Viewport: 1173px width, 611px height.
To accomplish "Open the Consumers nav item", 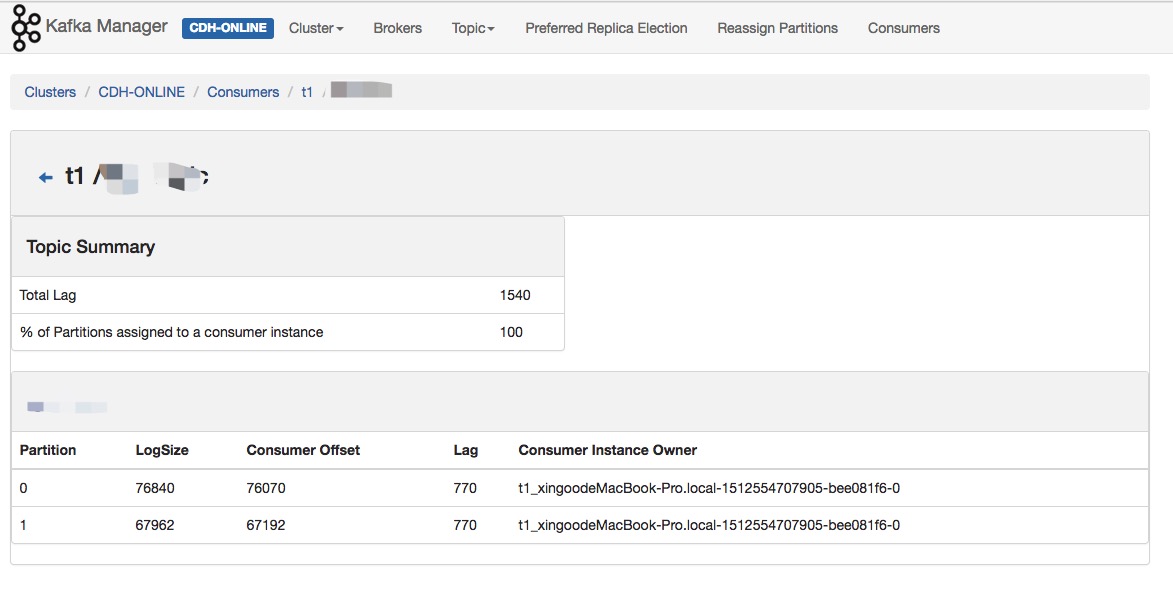I will tap(903, 28).
